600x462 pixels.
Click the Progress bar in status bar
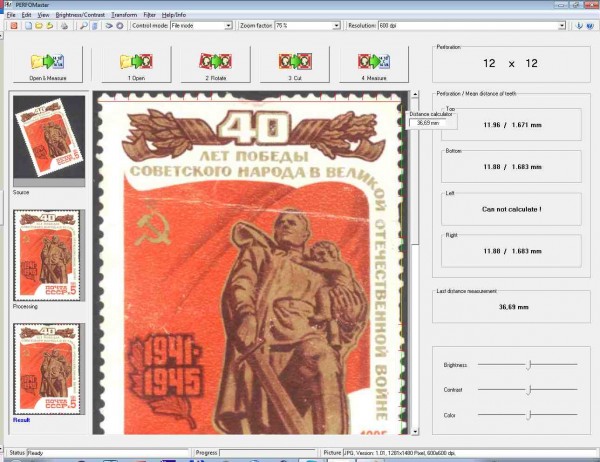[268, 453]
